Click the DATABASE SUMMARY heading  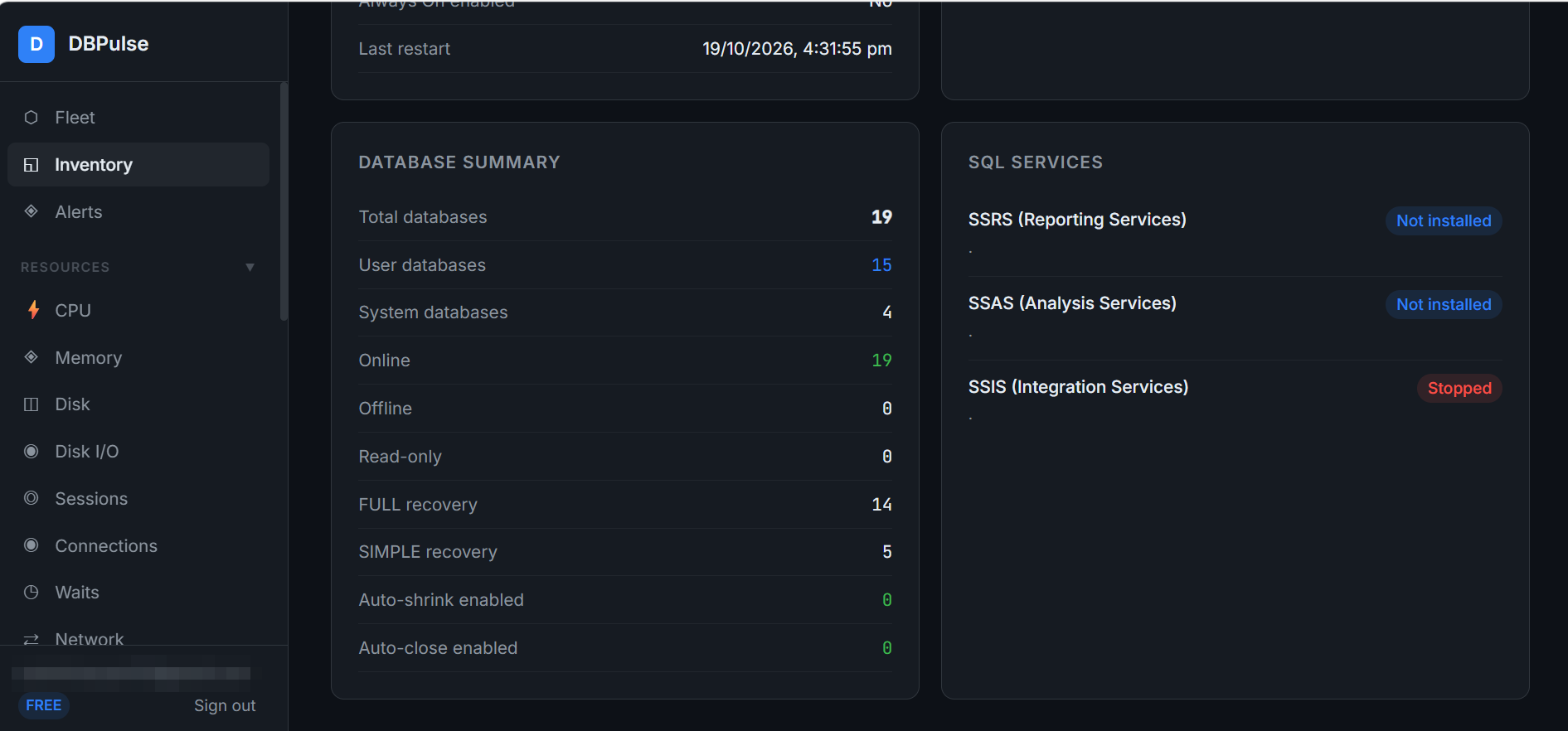click(x=459, y=162)
